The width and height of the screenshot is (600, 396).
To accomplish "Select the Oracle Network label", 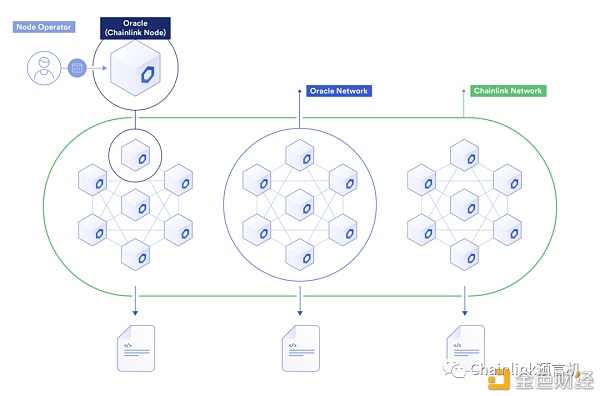I will coord(339,91).
